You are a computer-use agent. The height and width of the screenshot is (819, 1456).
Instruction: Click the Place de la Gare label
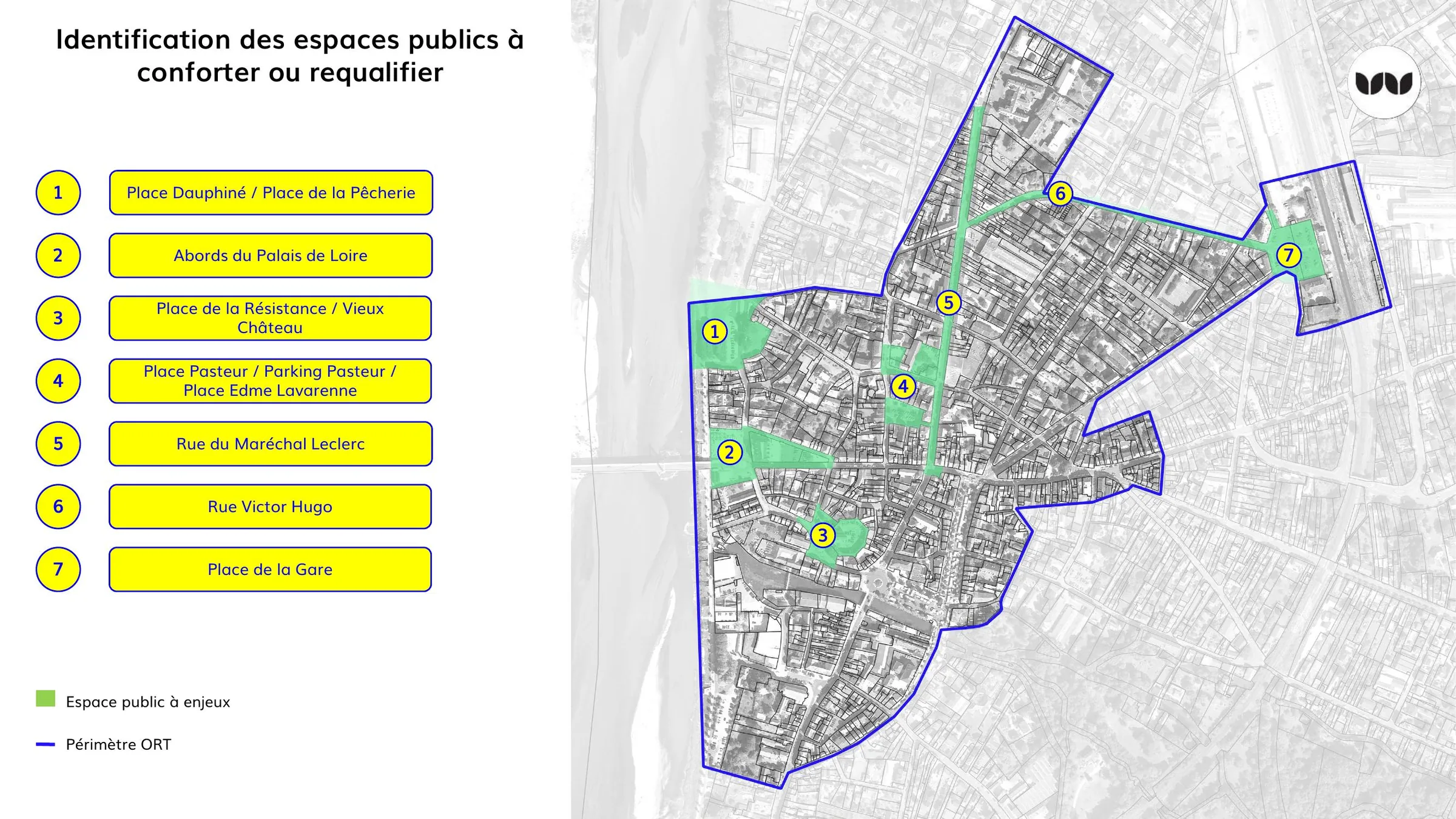pyautogui.click(x=271, y=570)
